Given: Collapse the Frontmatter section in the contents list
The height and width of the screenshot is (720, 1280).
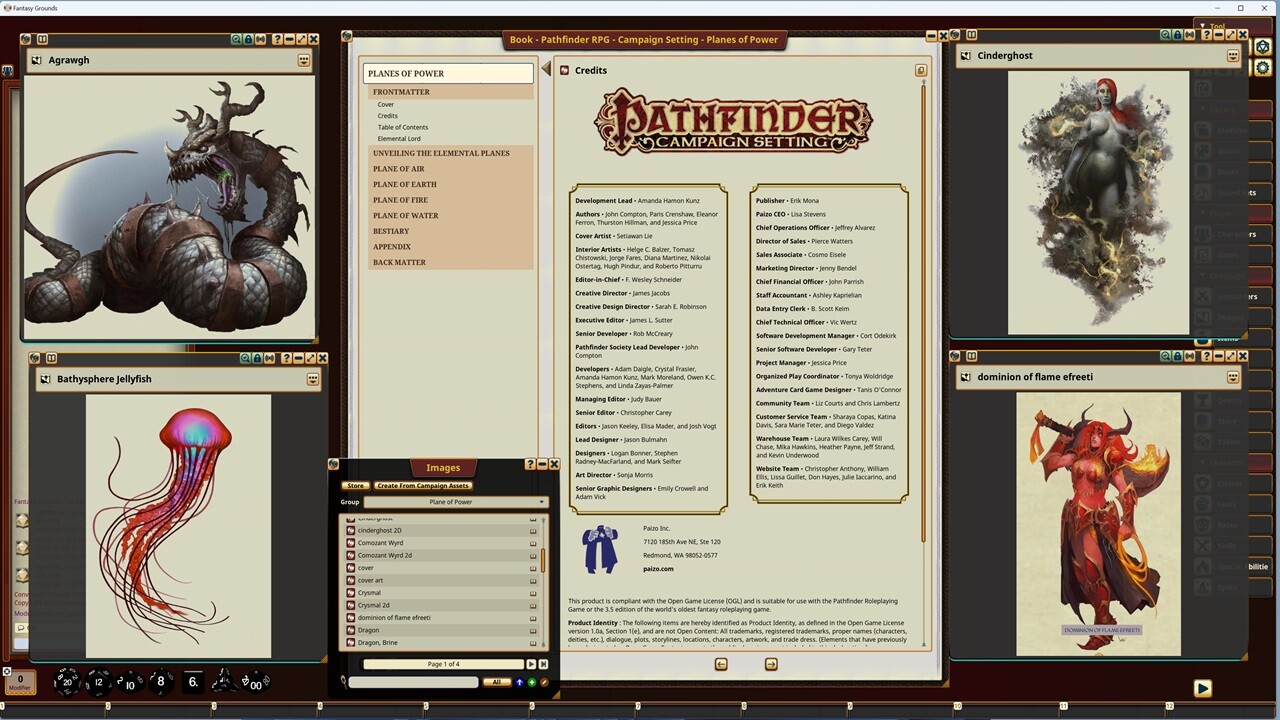Looking at the screenshot, I should (x=401, y=92).
